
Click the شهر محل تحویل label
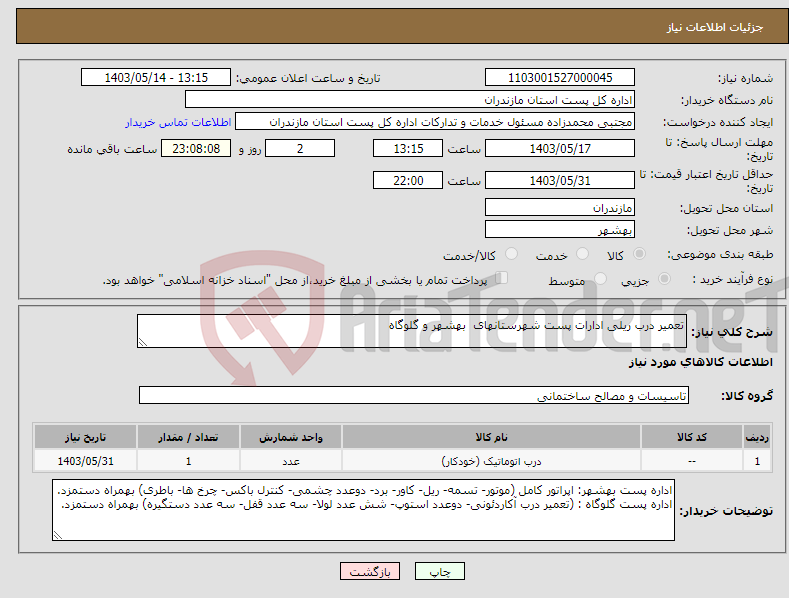click(730, 231)
